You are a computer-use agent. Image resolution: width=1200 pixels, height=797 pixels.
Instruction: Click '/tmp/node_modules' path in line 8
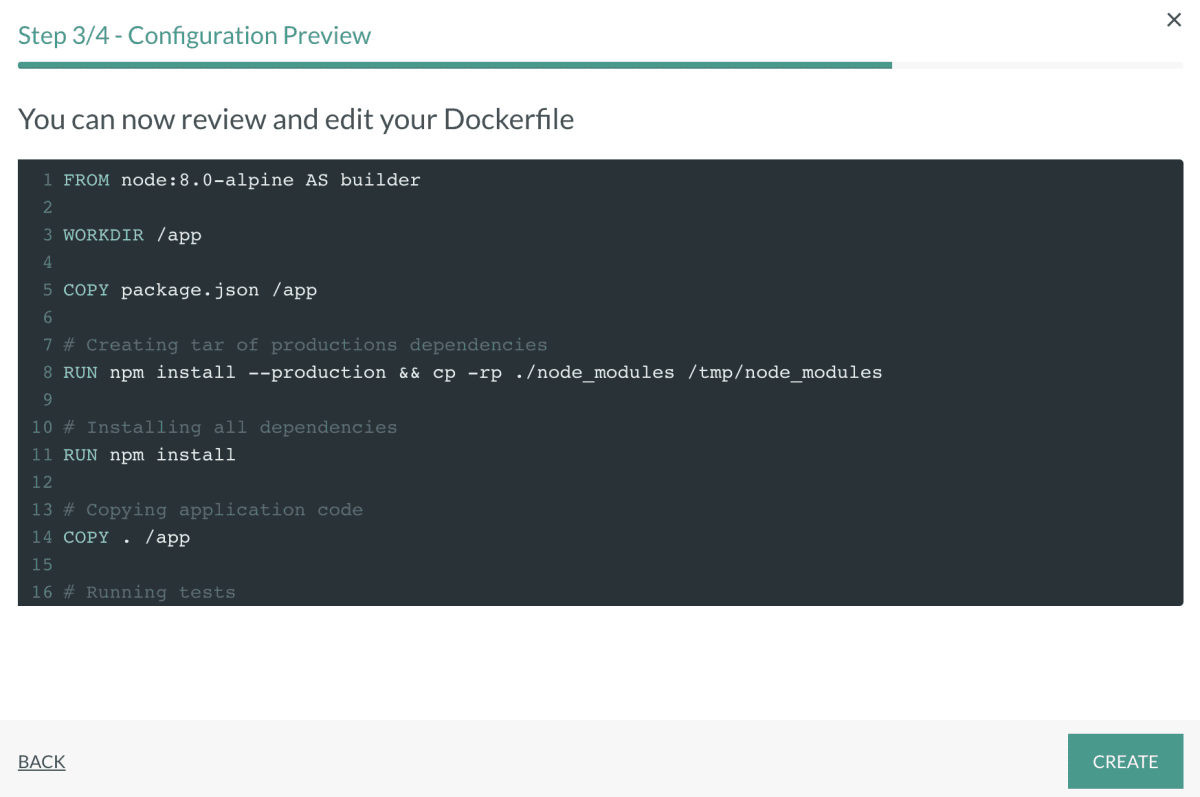coord(784,372)
